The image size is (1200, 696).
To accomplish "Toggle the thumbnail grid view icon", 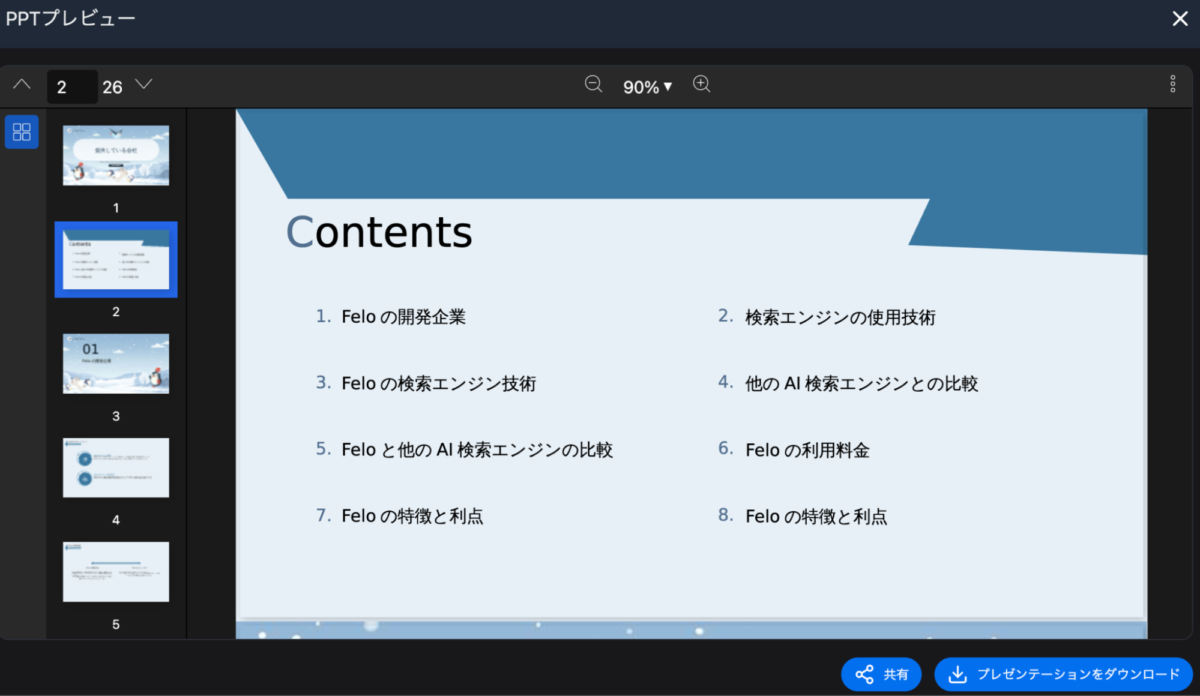I will tap(22, 132).
